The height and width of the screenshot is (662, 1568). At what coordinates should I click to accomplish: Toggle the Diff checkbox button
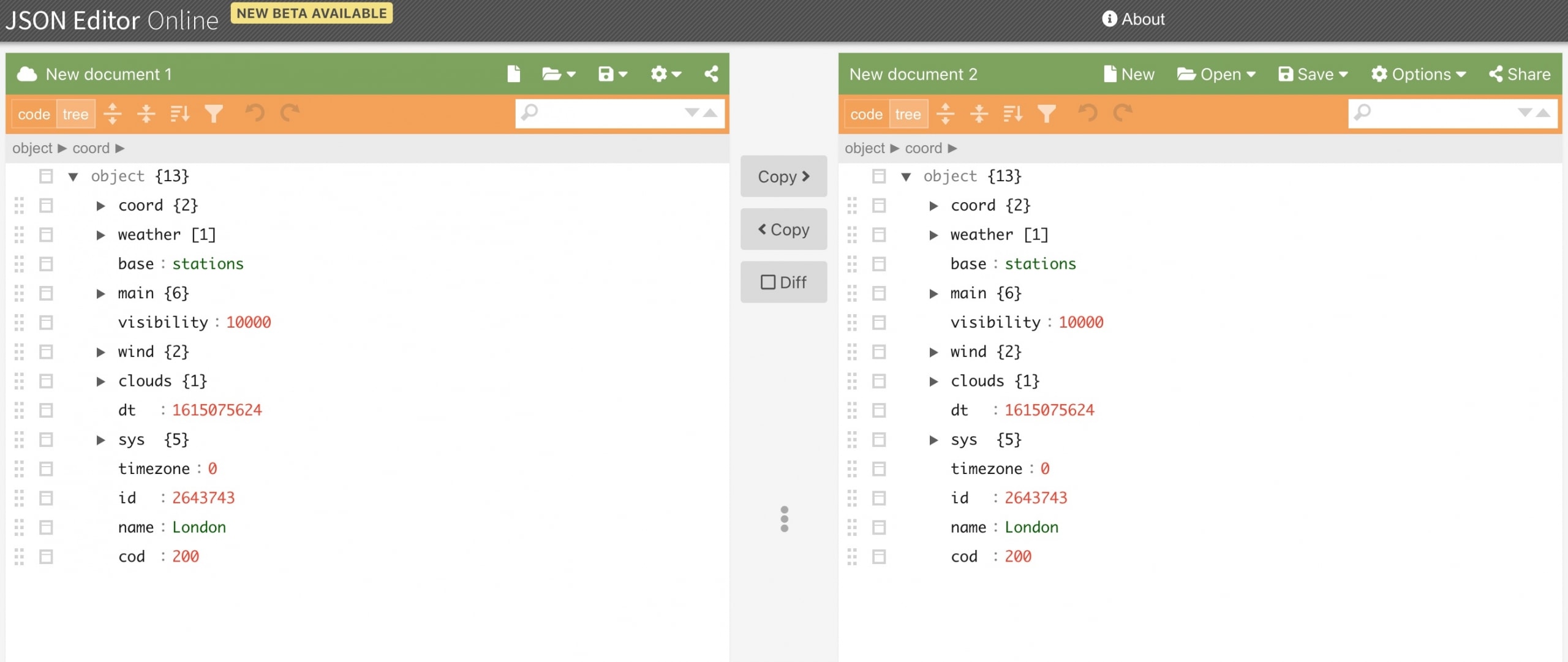783,282
